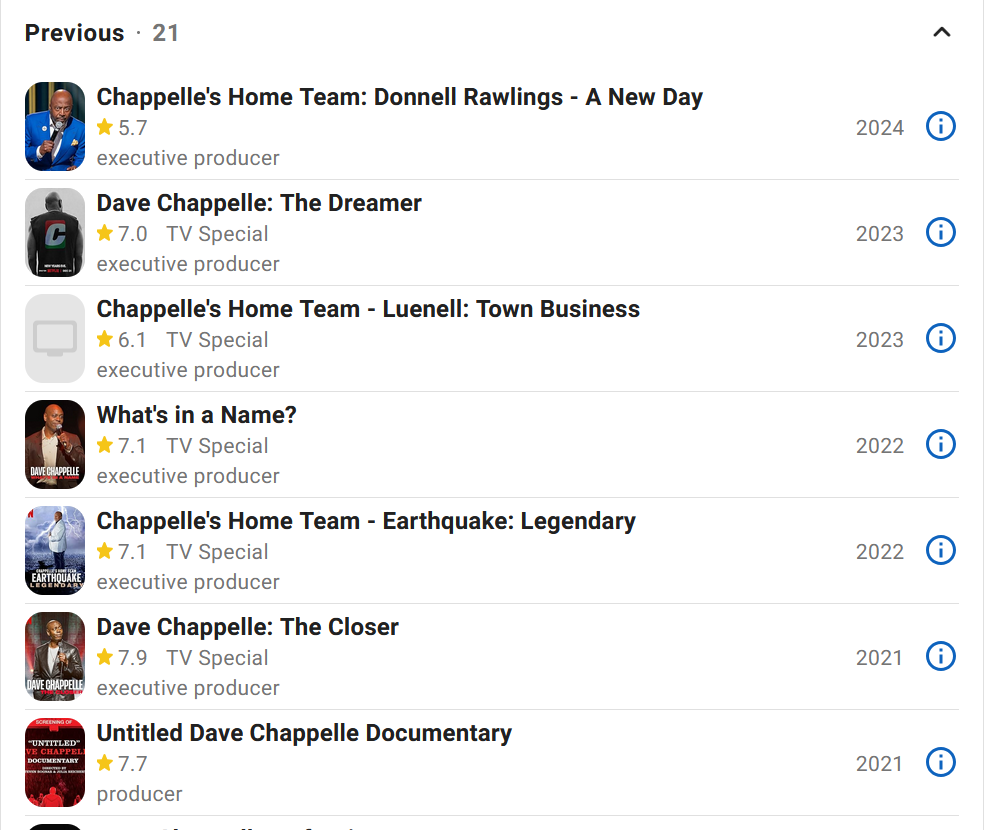The width and height of the screenshot is (988, 830).
Task: Show info for Luenell: Town Business
Action: (940, 339)
